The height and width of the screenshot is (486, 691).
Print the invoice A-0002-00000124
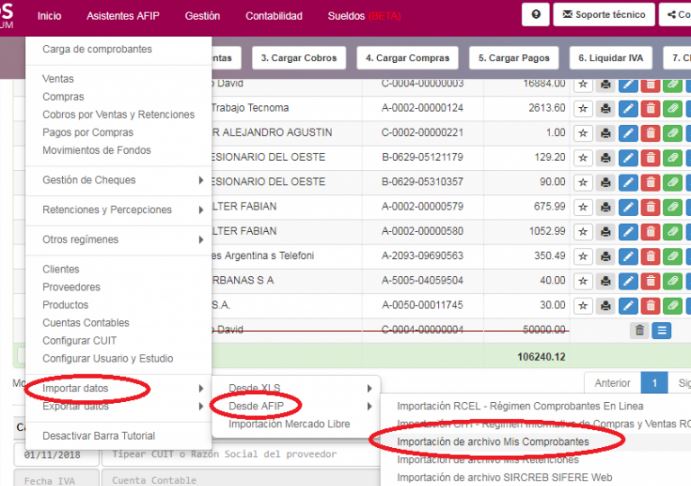[x=606, y=108]
